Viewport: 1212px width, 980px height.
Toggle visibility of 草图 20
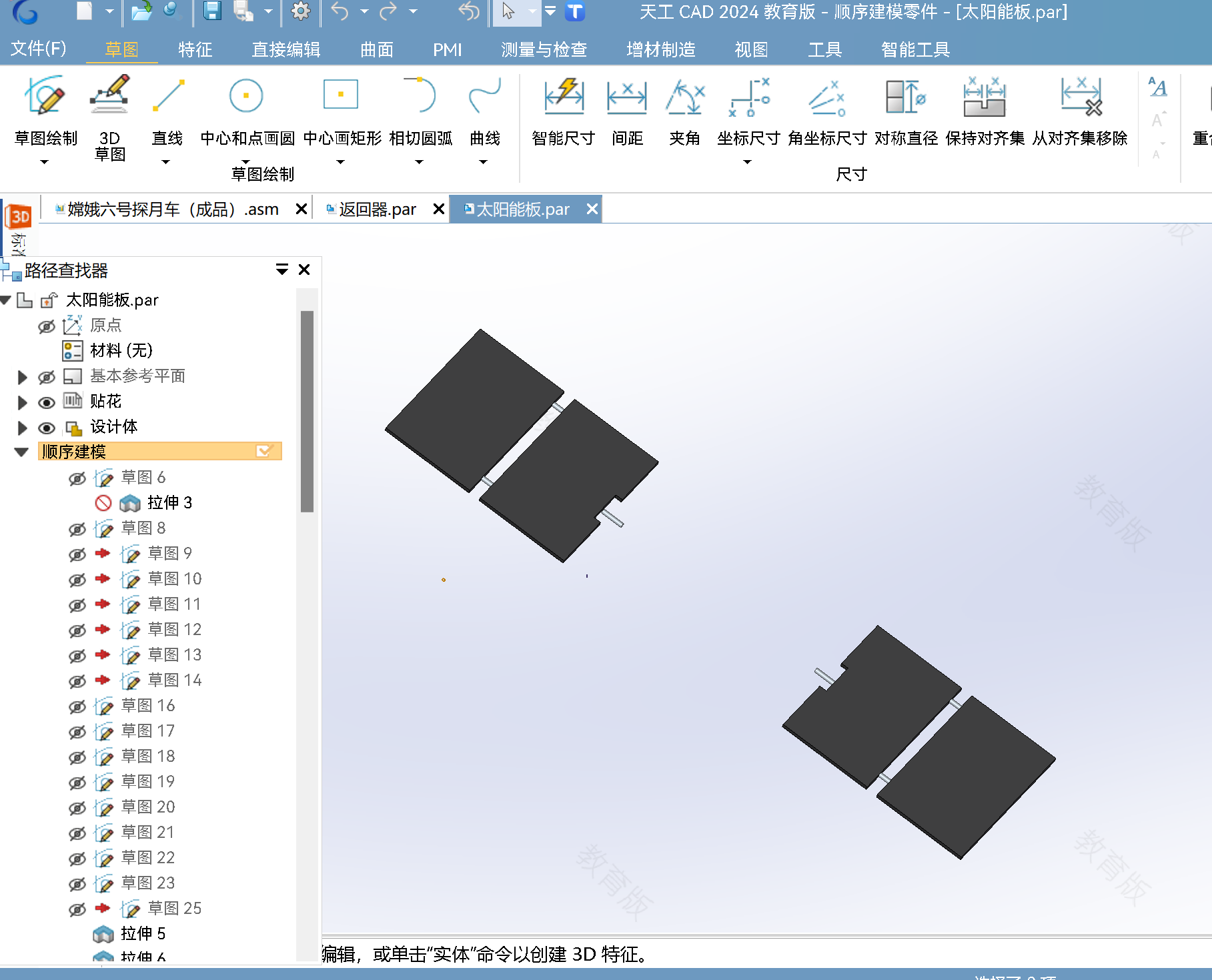77,807
